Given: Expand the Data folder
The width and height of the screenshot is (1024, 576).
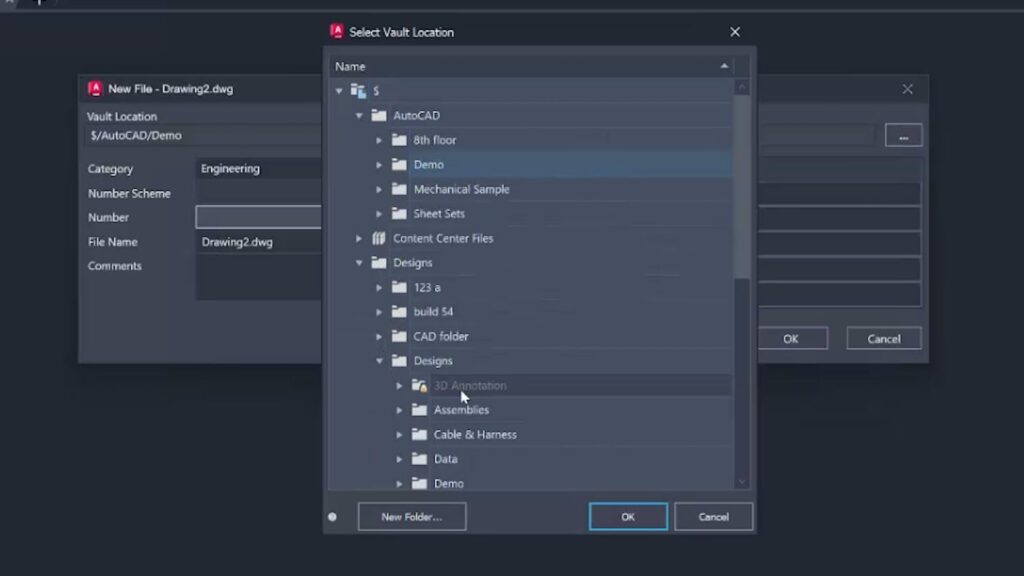Looking at the screenshot, I should [399, 459].
